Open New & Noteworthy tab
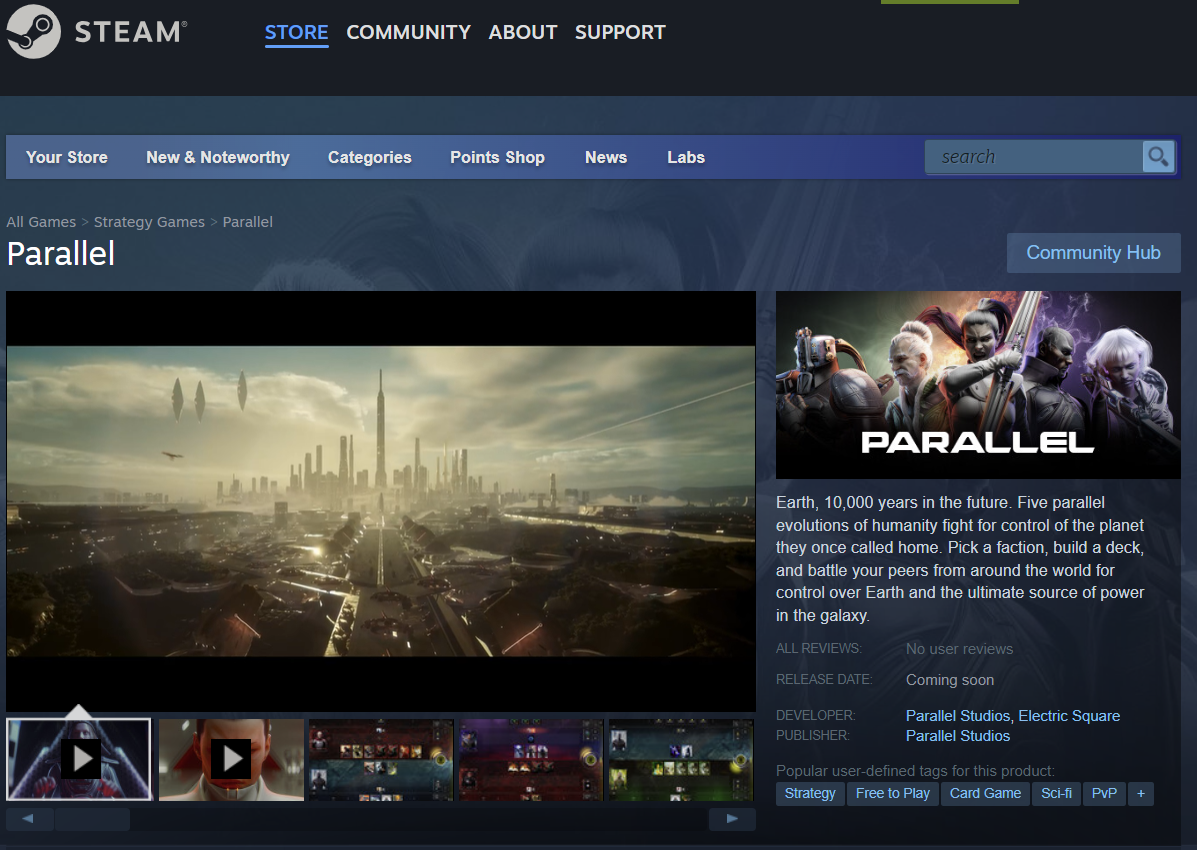The height and width of the screenshot is (850, 1197). pos(218,157)
